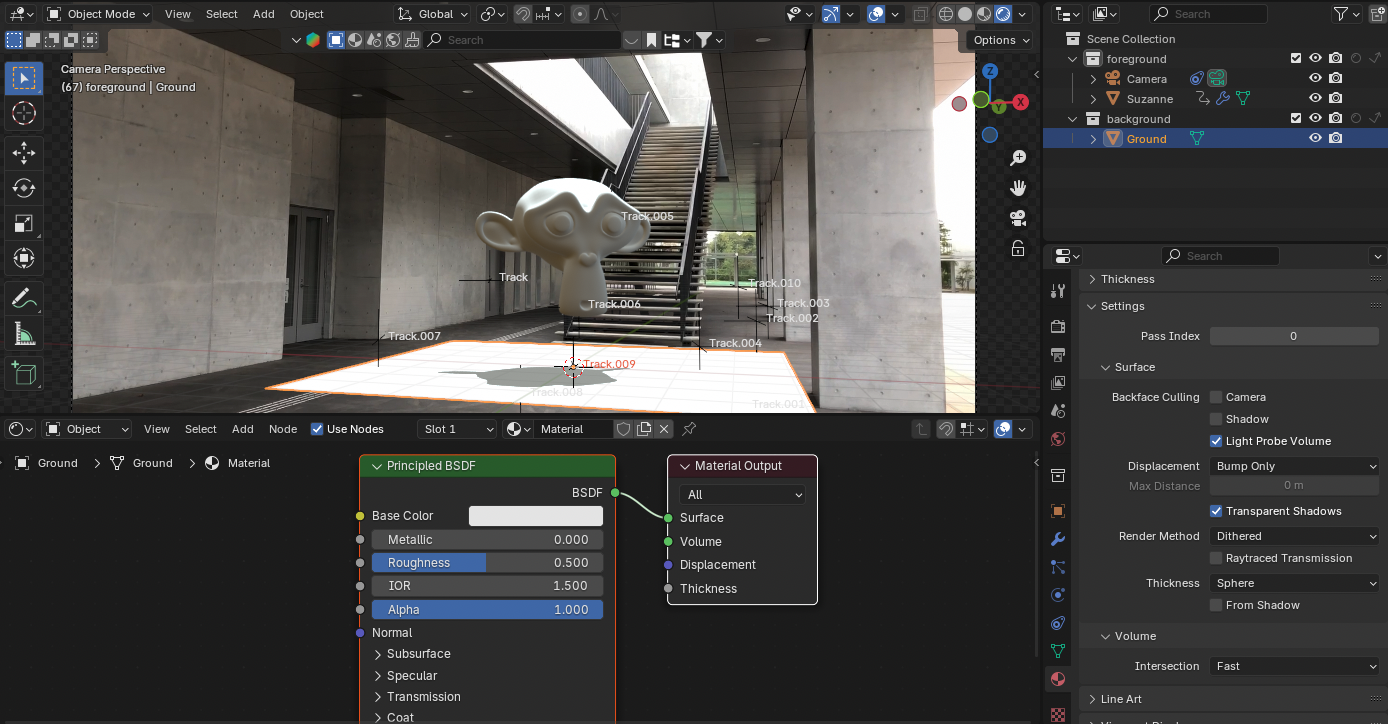This screenshot has height=724, width=1388.
Task: Open Intersection dropdown showing Fast
Action: (1295, 666)
